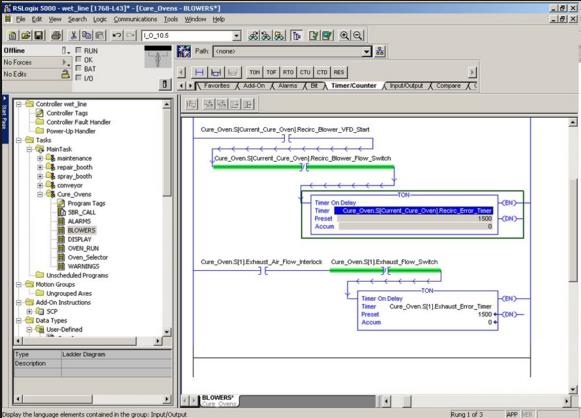This screenshot has height=418, width=581.
Task: Click the Cut scissors icon
Action: pos(73,36)
